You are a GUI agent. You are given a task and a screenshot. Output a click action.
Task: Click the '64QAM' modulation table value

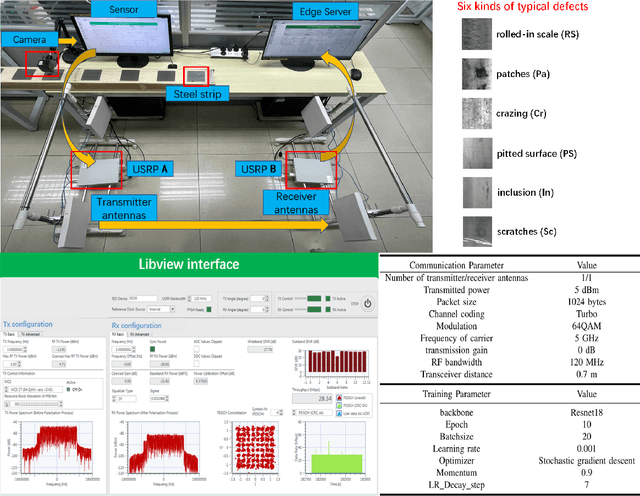(x=587, y=326)
